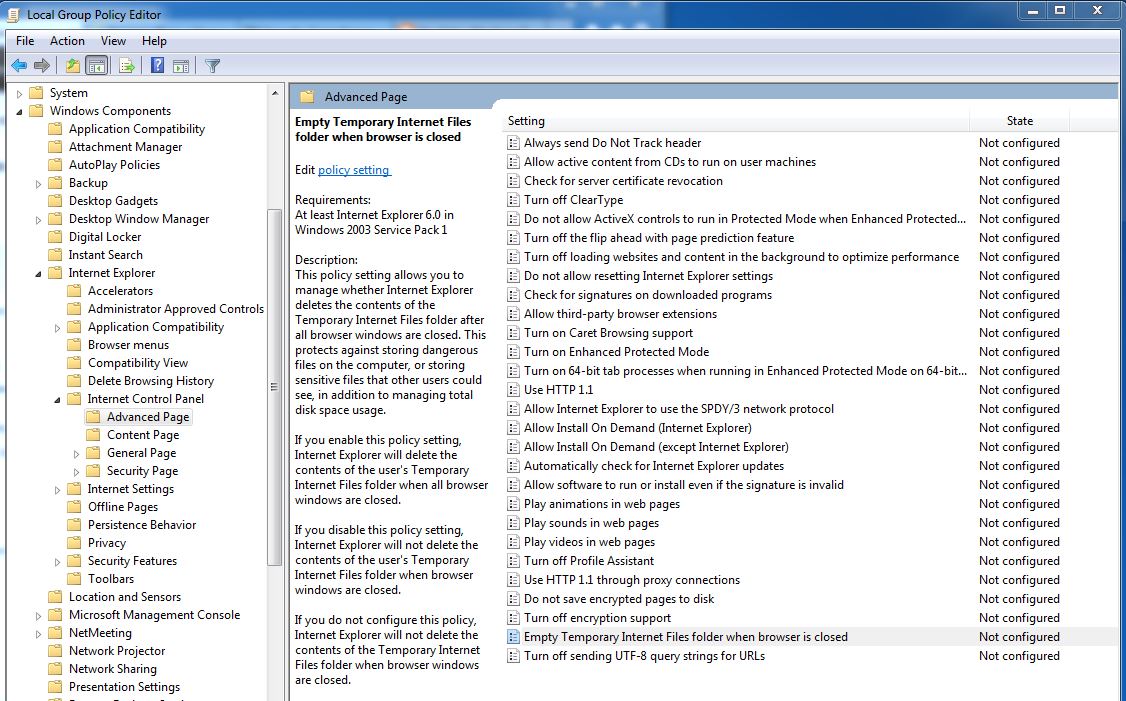Click the 'policy setting' edit link
This screenshot has height=701, width=1126.
pos(354,170)
